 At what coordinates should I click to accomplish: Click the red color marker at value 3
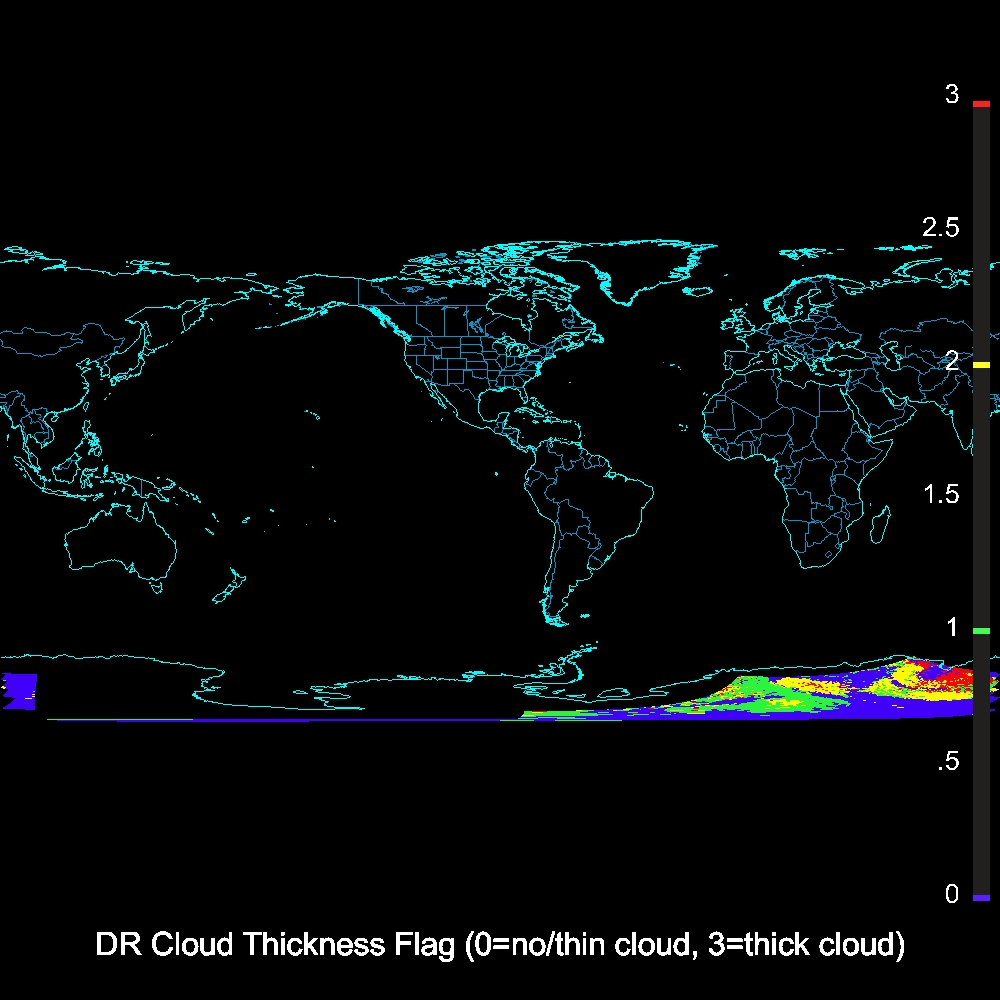[981, 103]
